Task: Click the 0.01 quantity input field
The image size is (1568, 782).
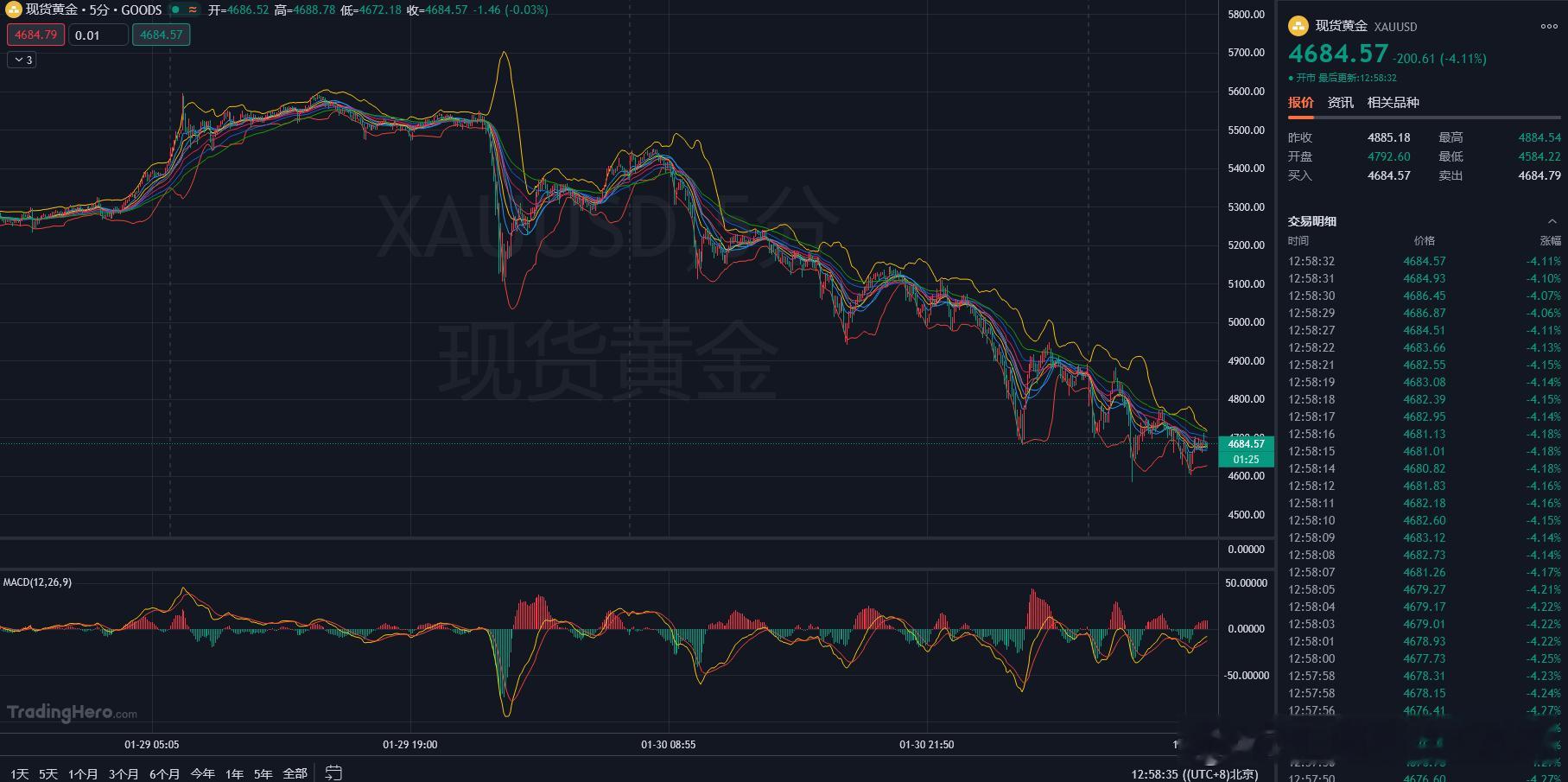Action: tap(98, 35)
